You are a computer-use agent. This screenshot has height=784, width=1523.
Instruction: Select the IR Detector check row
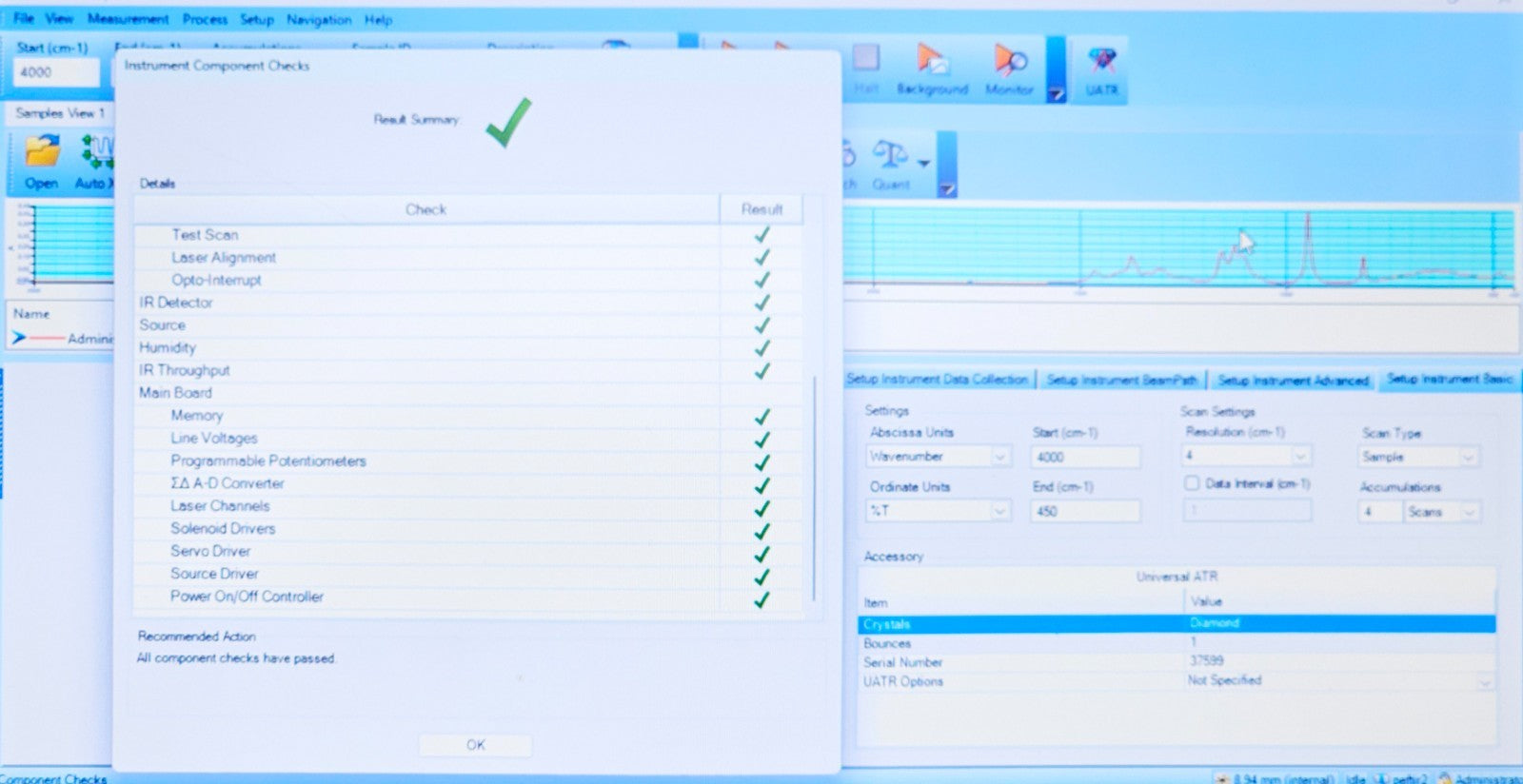coord(468,303)
